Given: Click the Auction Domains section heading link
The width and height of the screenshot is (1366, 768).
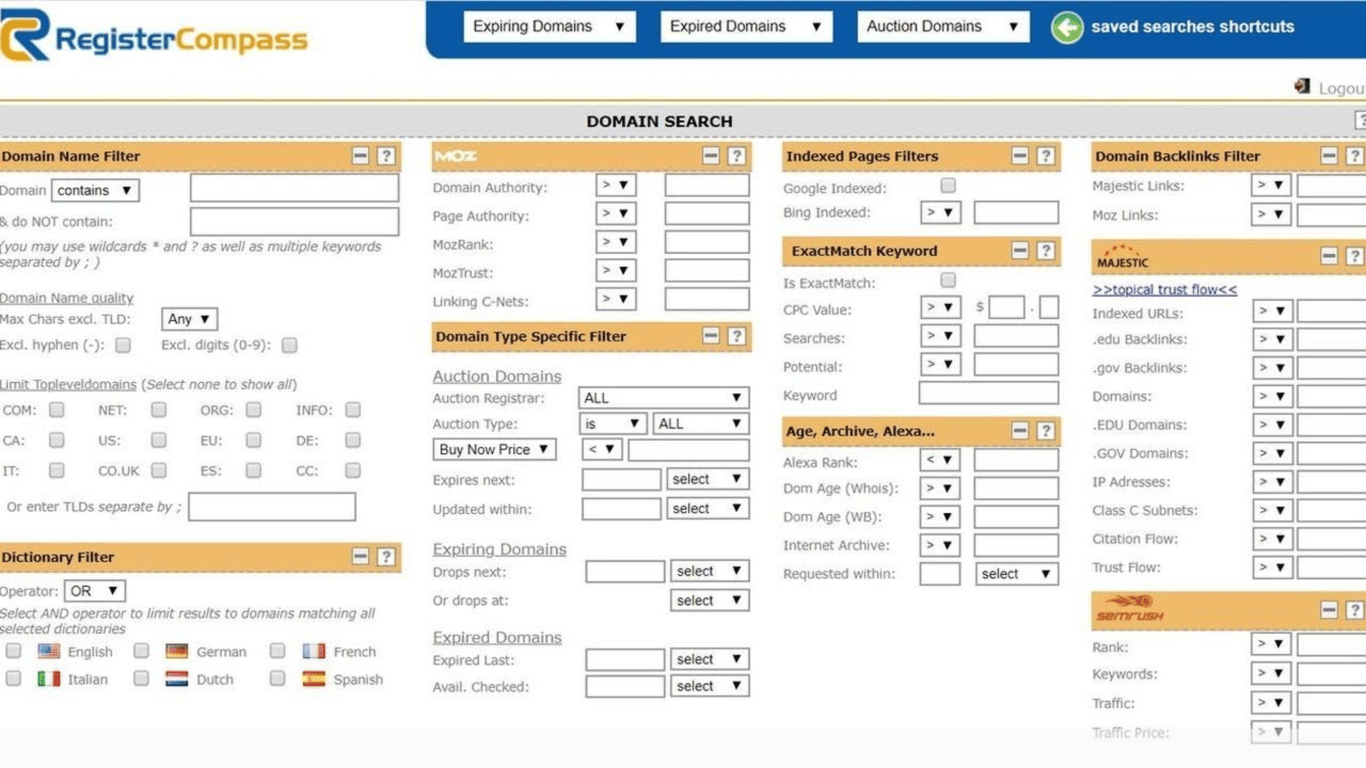Looking at the screenshot, I should pyautogui.click(x=497, y=376).
